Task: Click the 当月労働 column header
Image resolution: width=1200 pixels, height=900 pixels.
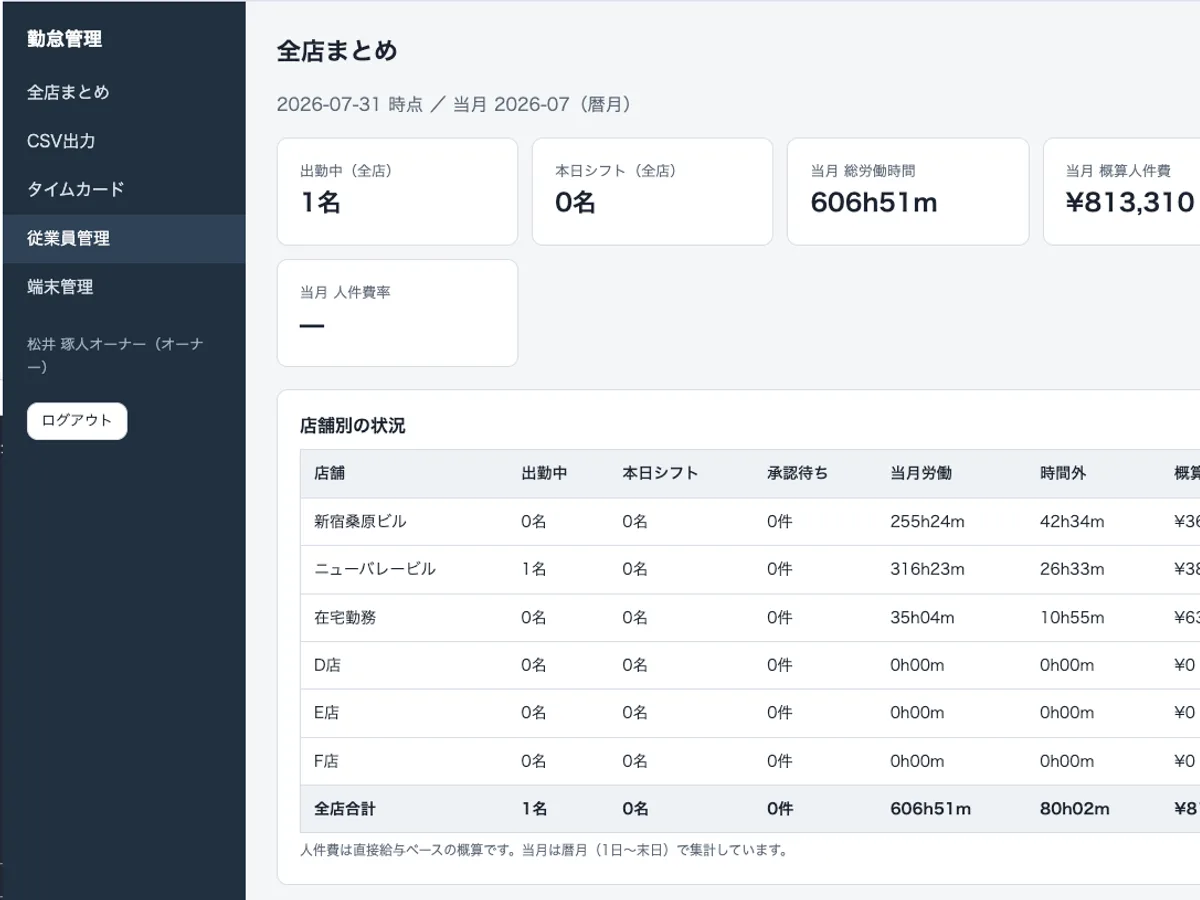Action: click(x=921, y=474)
